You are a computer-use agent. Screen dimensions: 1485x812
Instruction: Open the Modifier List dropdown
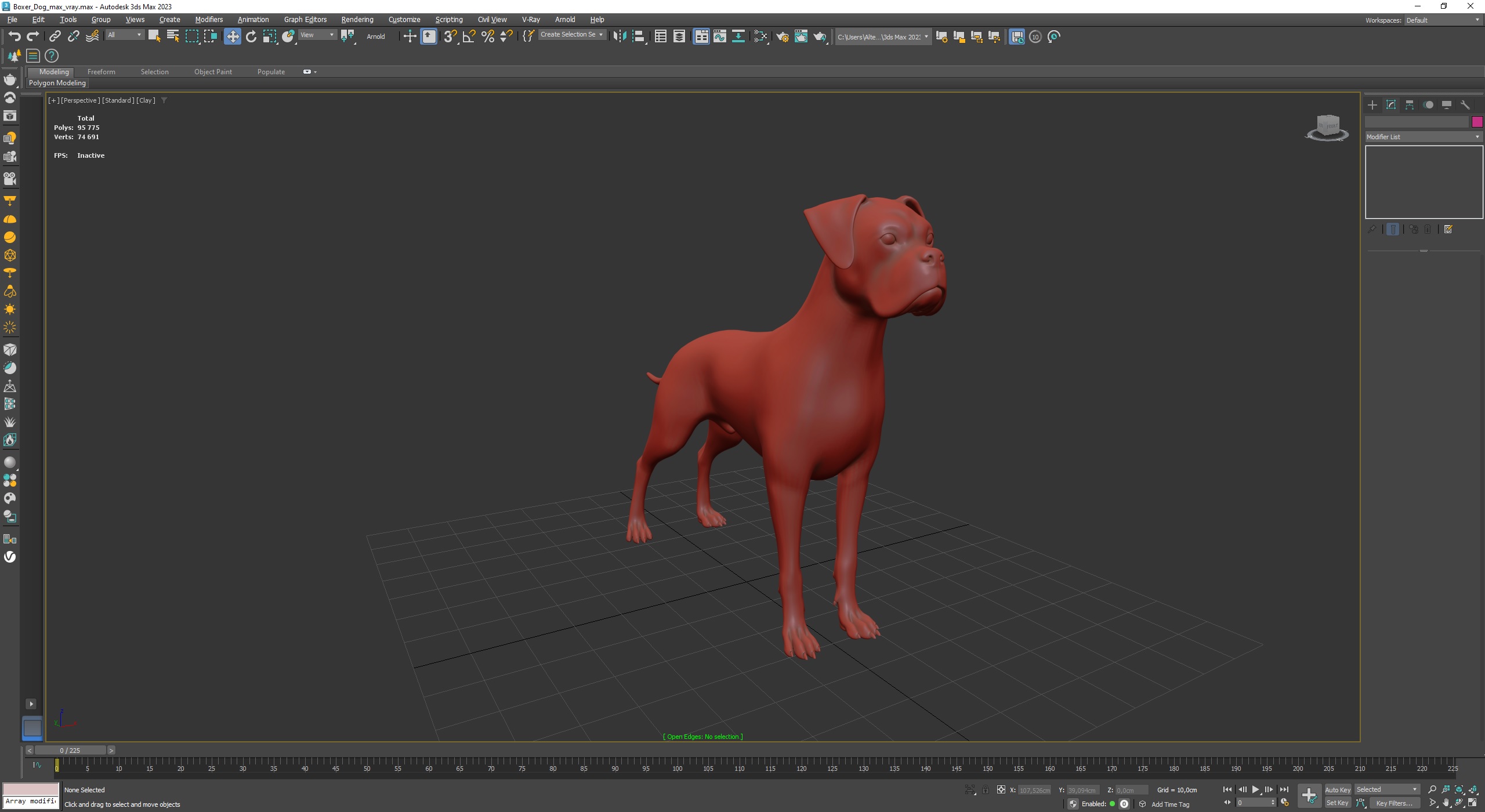[x=1423, y=137]
